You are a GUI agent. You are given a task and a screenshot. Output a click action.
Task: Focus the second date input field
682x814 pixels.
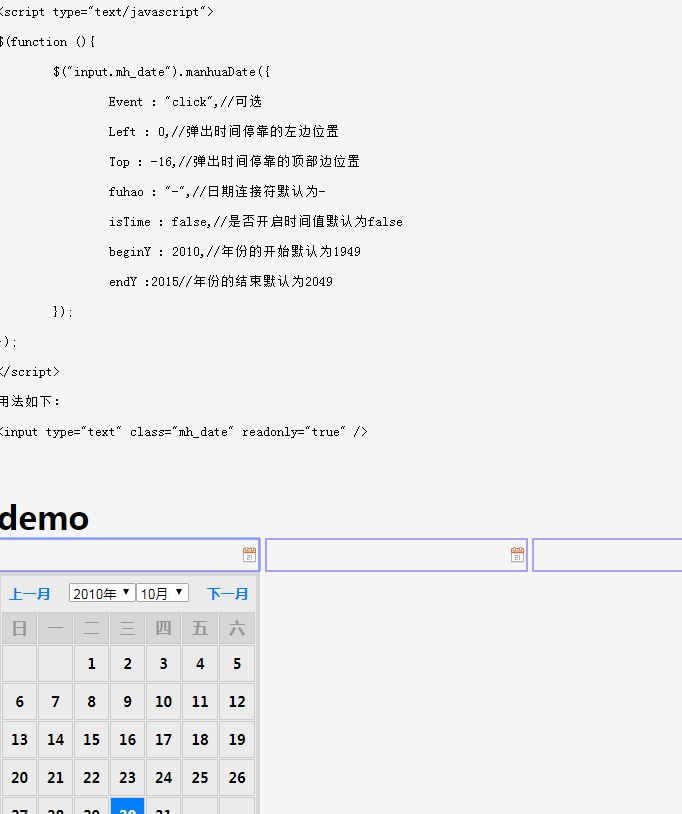pyautogui.click(x=397, y=555)
